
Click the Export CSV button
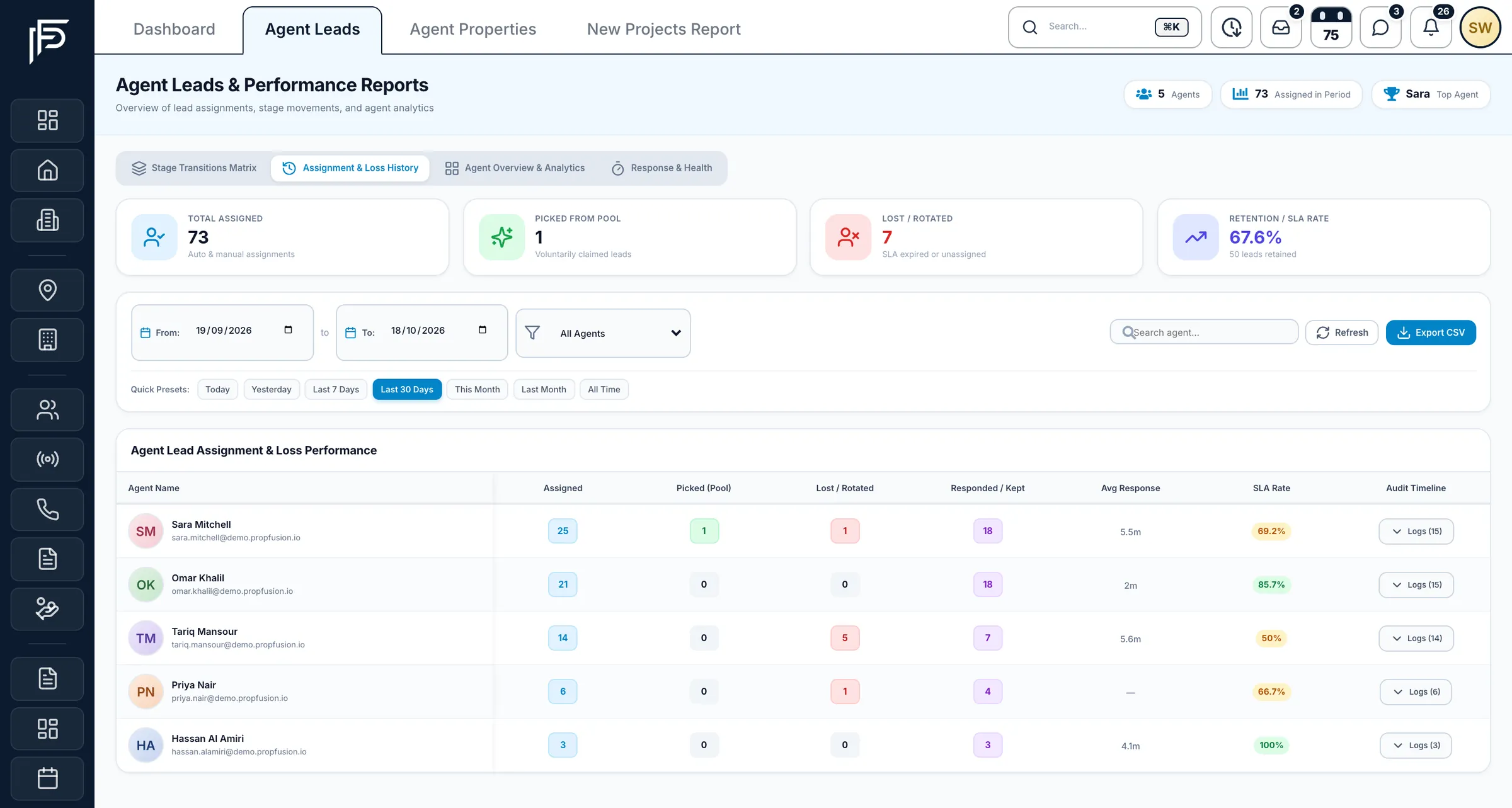[x=1431, y=333]
